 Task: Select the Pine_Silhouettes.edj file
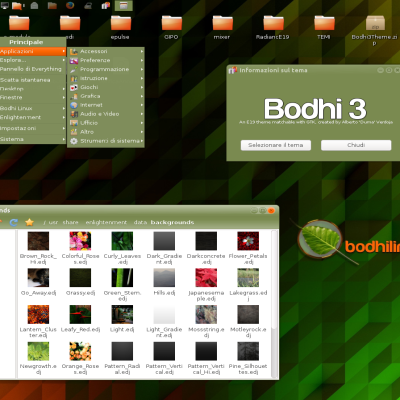coord(248,358)
